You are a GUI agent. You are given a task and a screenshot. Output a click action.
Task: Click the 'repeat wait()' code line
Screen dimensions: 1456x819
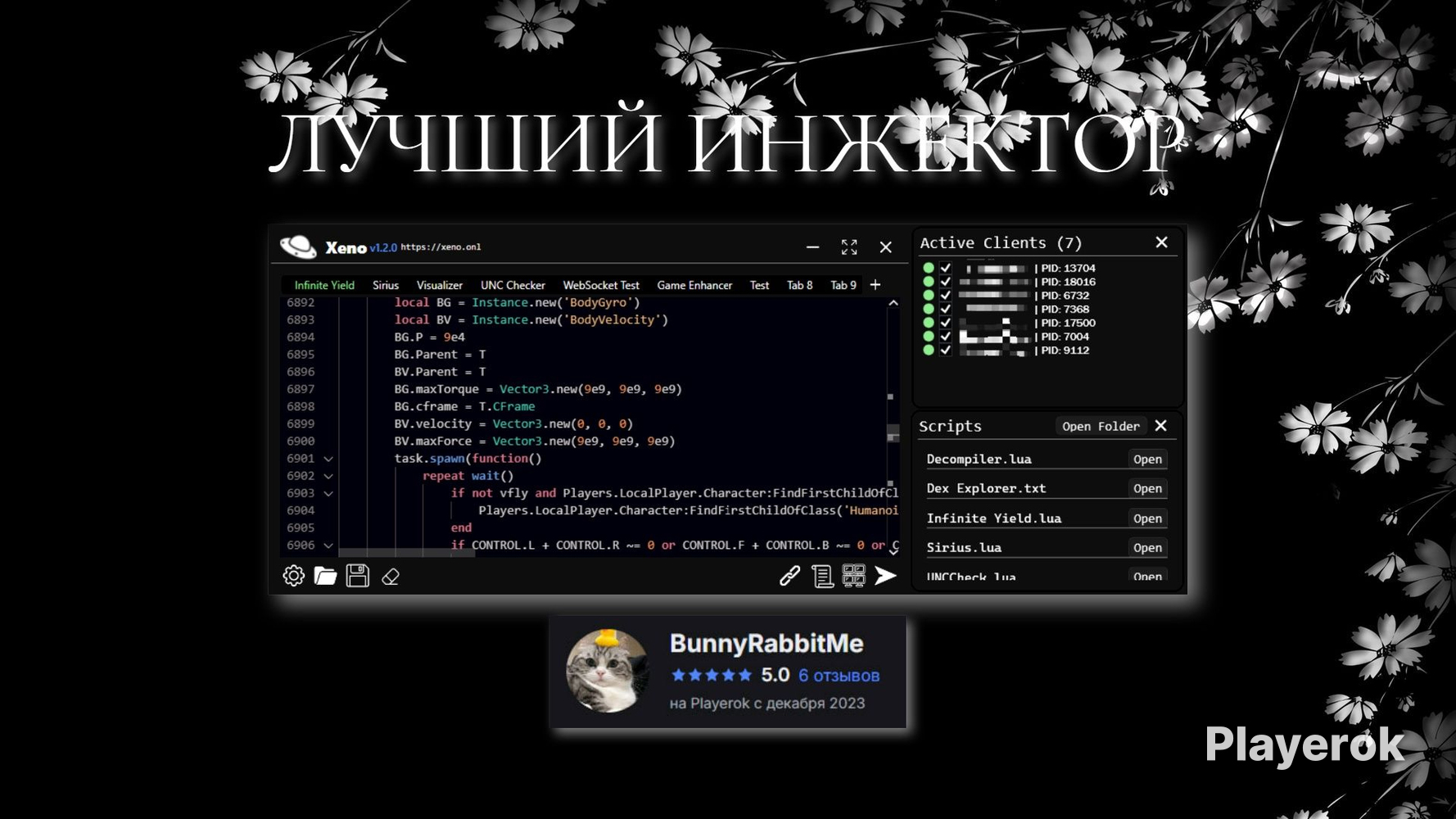pos(468,476)
